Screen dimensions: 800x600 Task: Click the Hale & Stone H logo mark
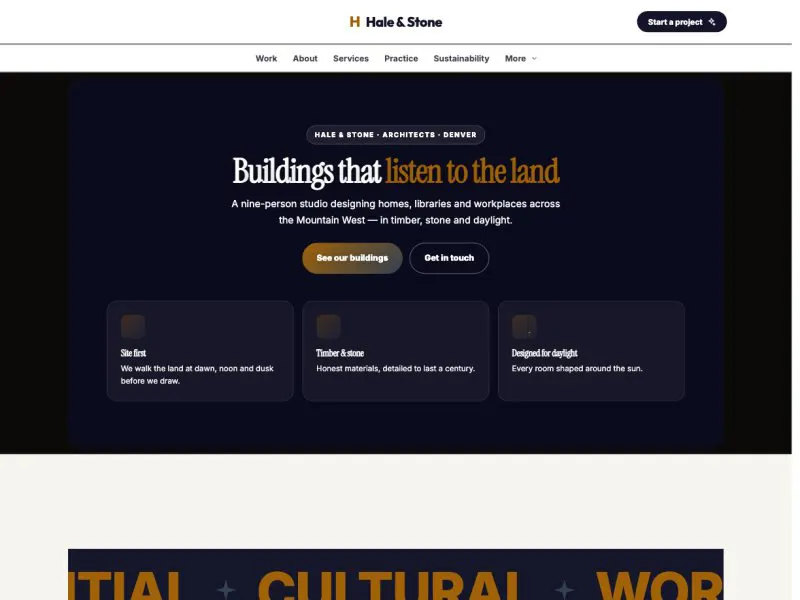355,22
